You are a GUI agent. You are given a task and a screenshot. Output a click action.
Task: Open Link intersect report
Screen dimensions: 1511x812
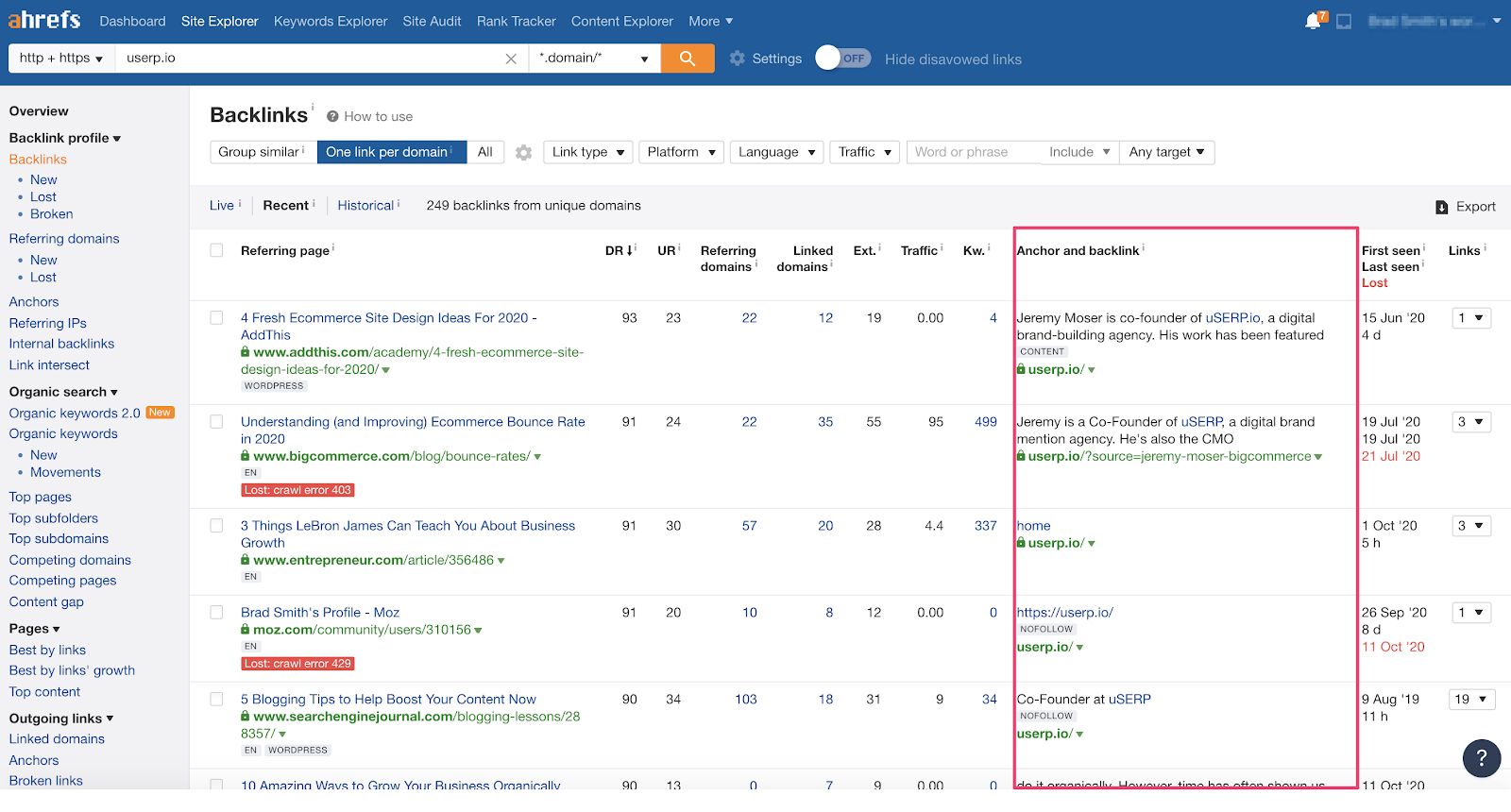coord(49,365)
